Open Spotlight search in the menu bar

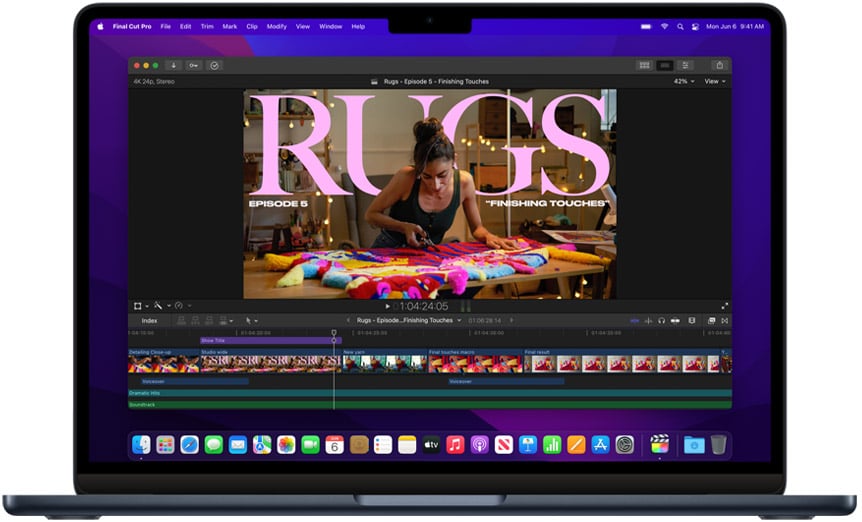(681, 26)
